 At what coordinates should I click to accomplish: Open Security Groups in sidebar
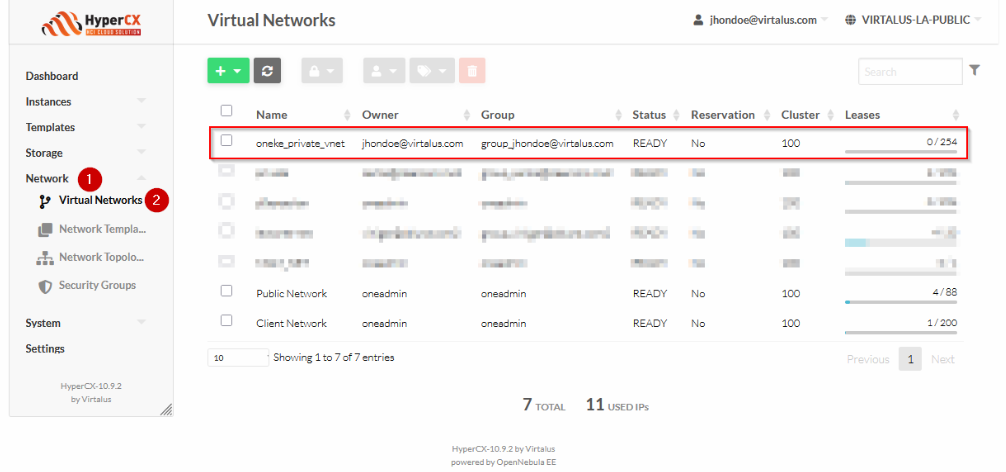(97, 286)
